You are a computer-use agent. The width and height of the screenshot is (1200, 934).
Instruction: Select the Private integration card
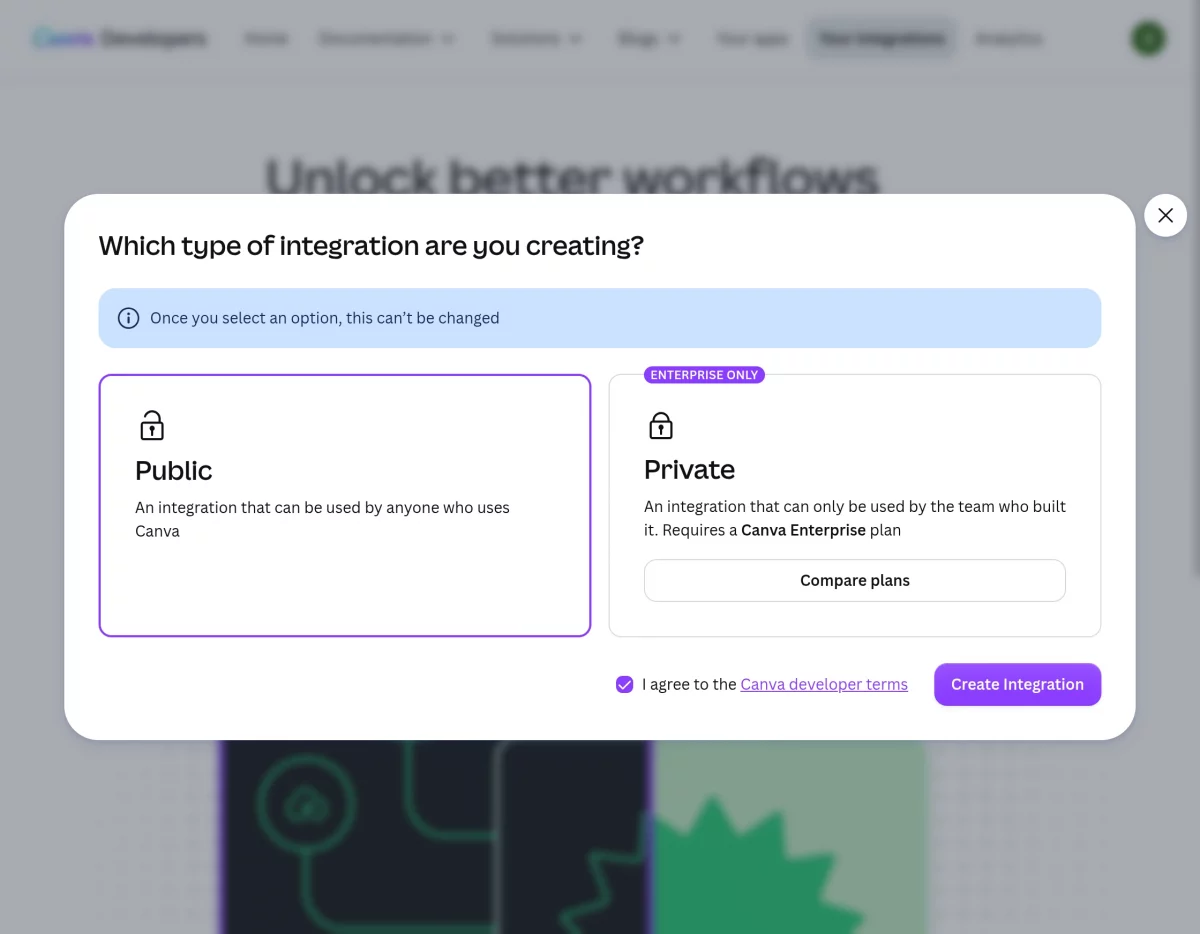tap(855, 505)
